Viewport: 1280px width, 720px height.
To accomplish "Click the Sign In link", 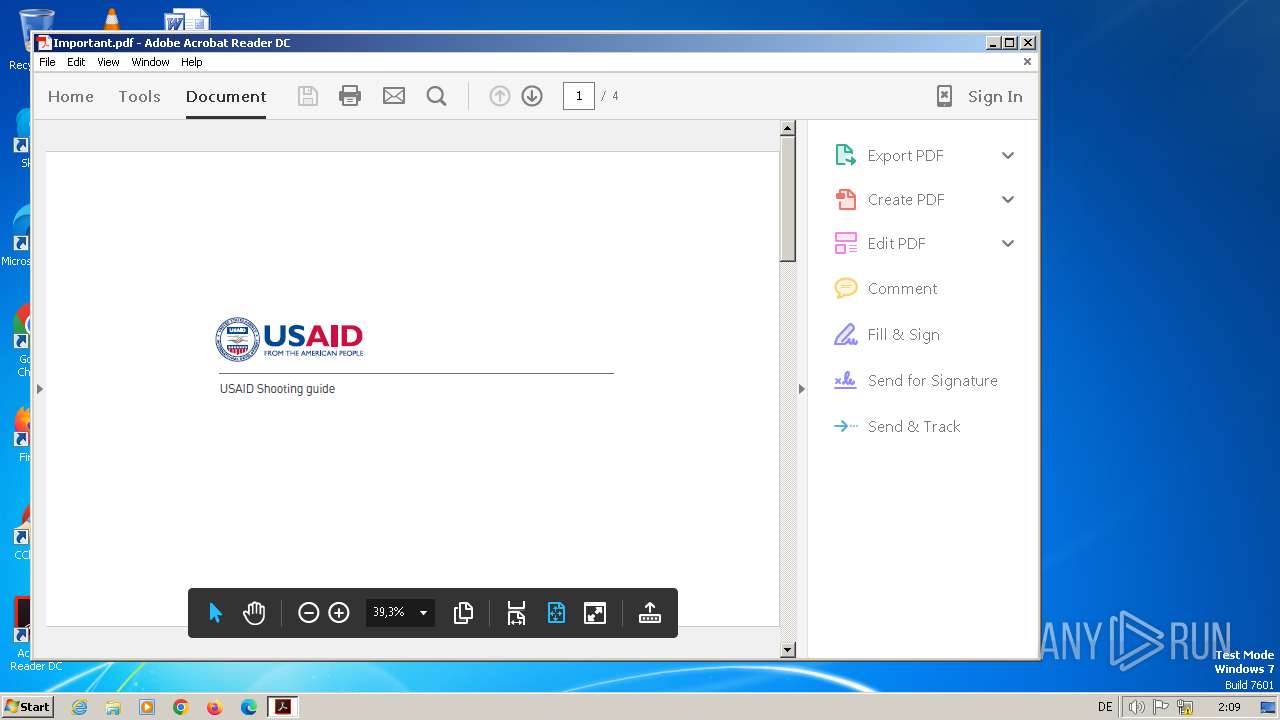I will 995,96.
